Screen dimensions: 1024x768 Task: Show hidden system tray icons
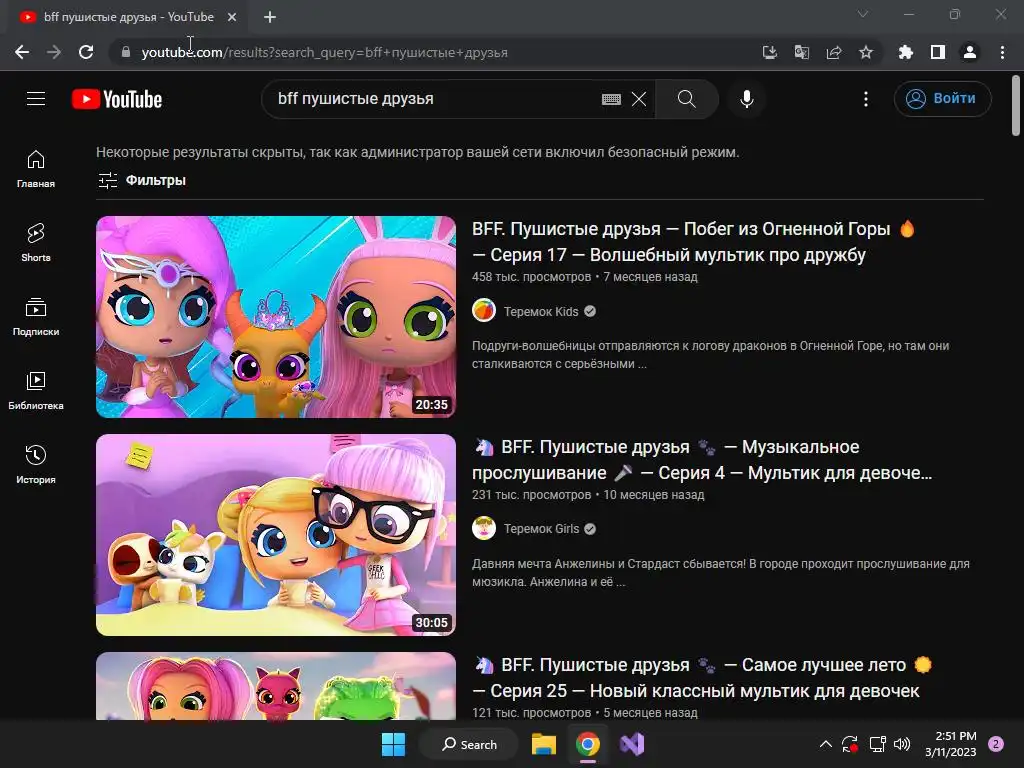pyautogui.click(x=825, y=744)
